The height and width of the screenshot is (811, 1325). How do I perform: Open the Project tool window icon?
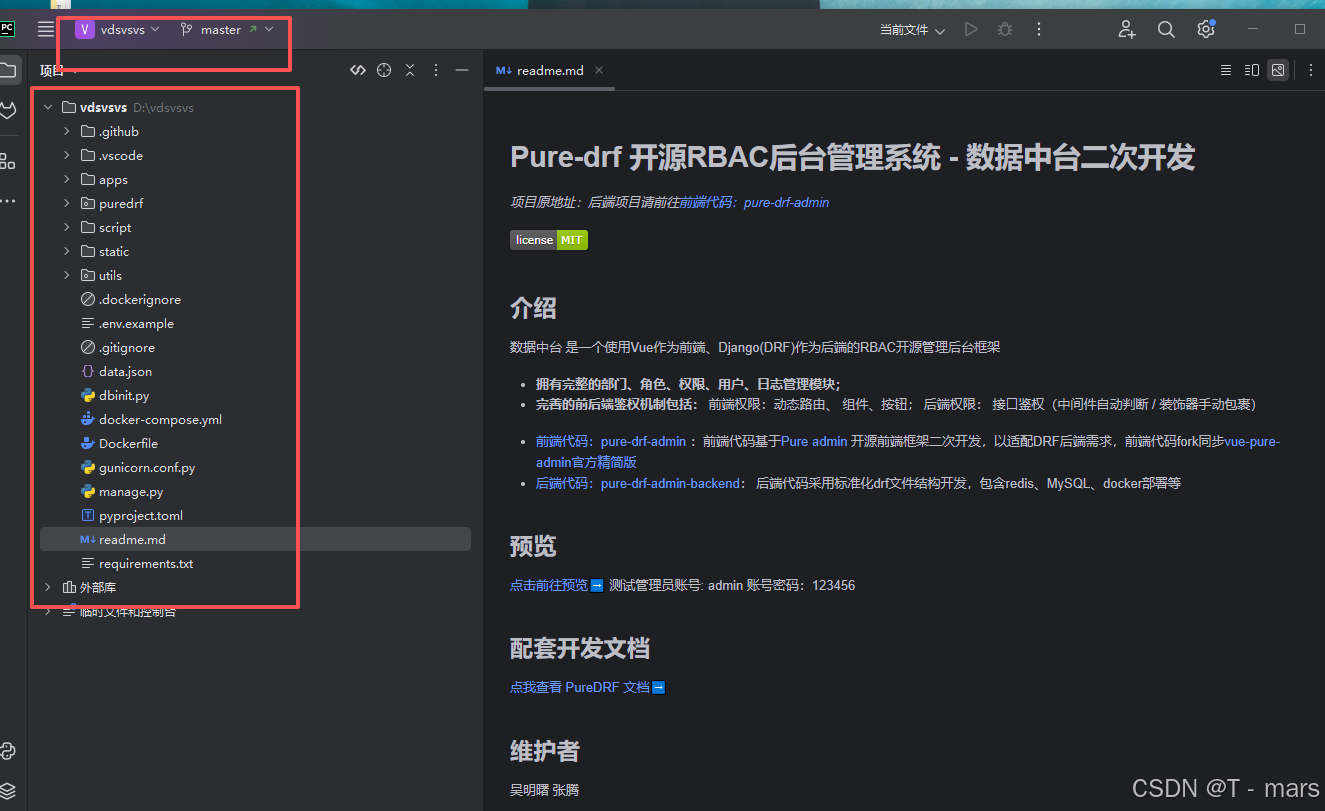tap(8, 70)
